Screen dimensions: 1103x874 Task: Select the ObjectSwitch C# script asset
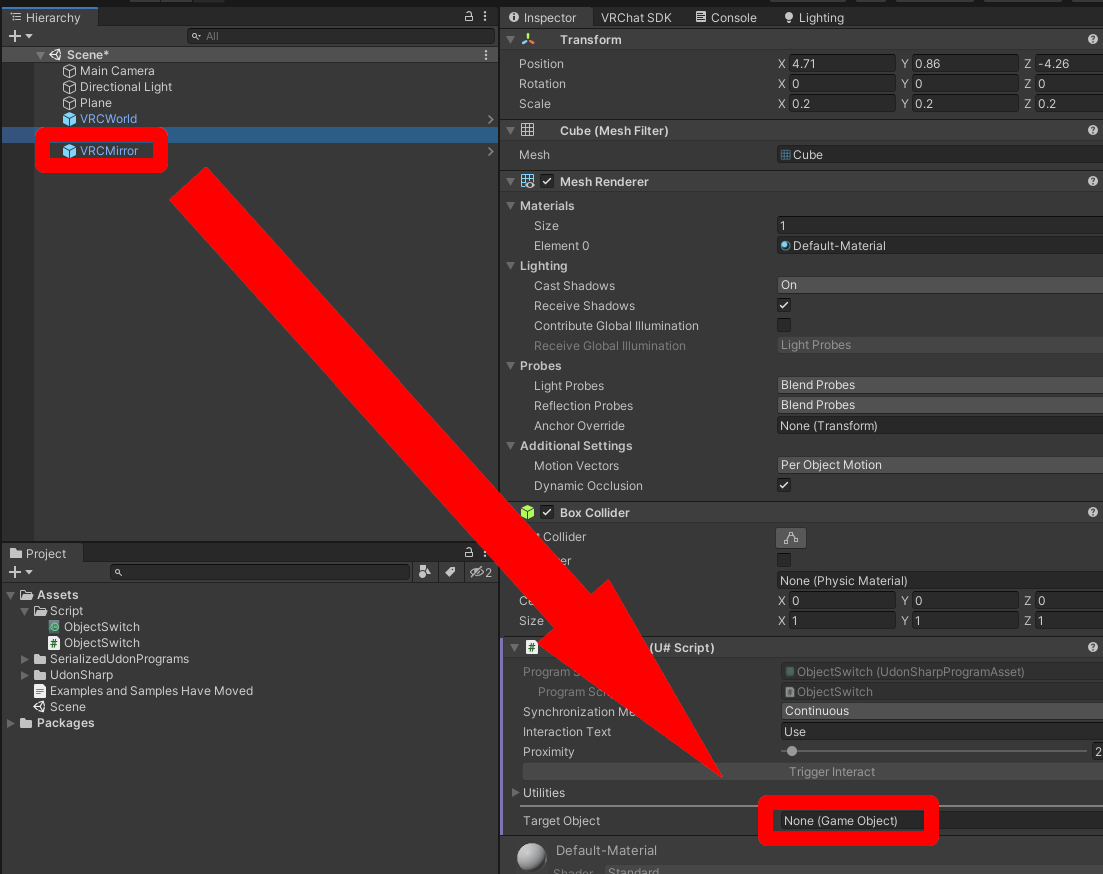tap(94, 642)
